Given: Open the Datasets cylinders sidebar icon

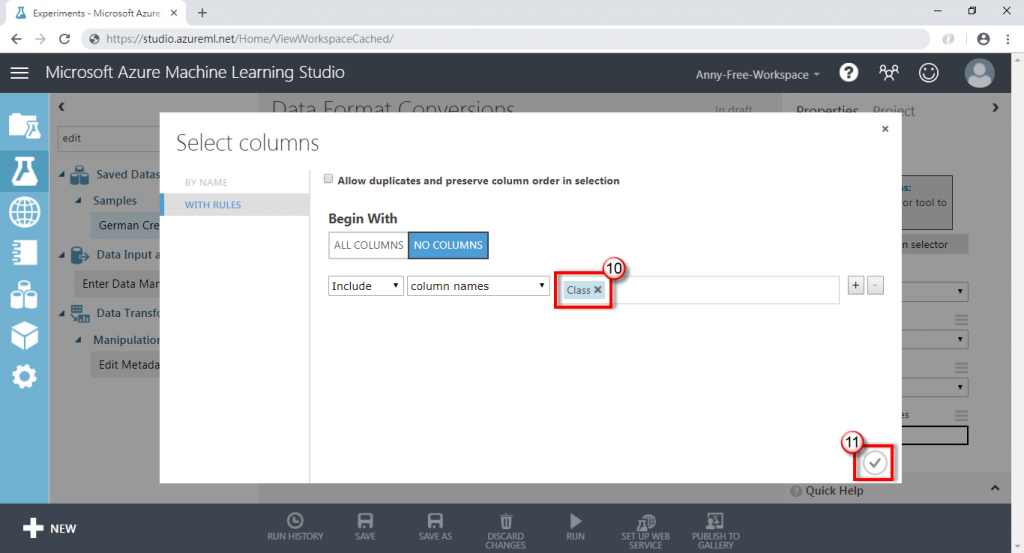Looking at the screenshot, I should point(24,294).
